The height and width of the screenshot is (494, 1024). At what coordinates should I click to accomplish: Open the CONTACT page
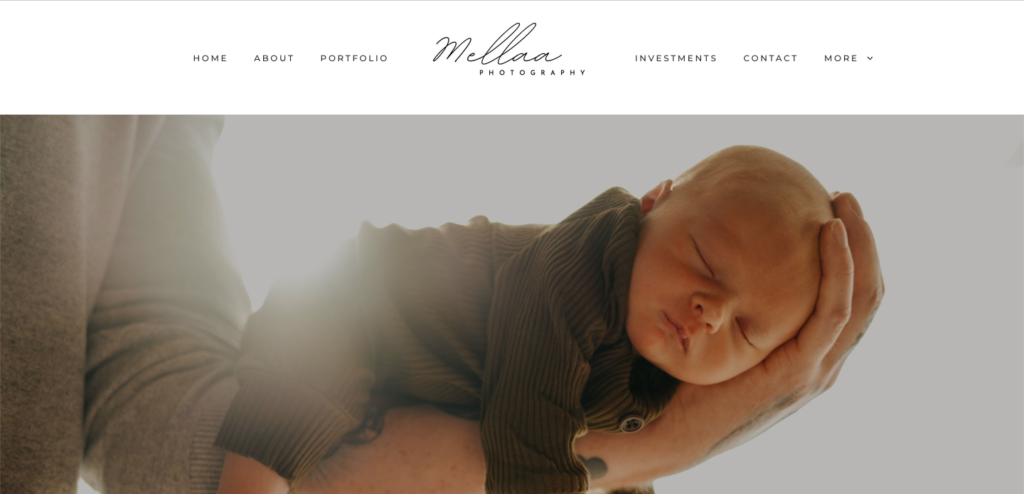click(x=771, y=58)
